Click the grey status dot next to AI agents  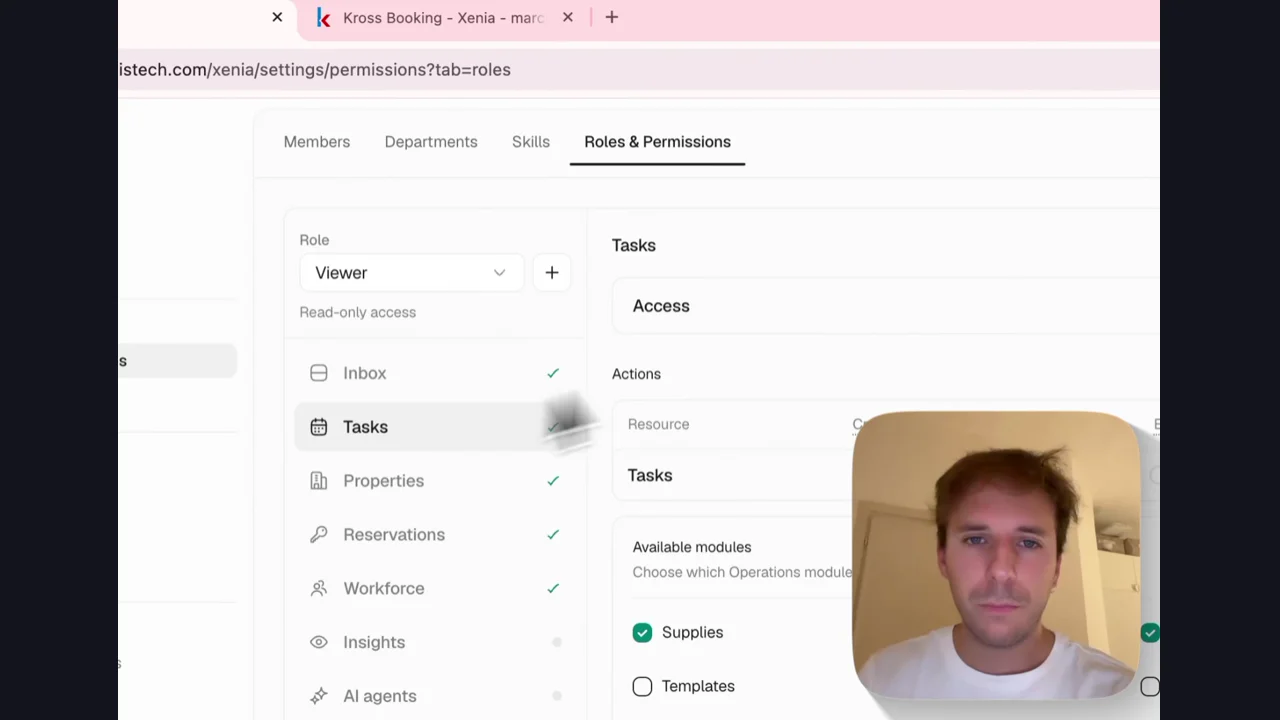tap(557, 696)
